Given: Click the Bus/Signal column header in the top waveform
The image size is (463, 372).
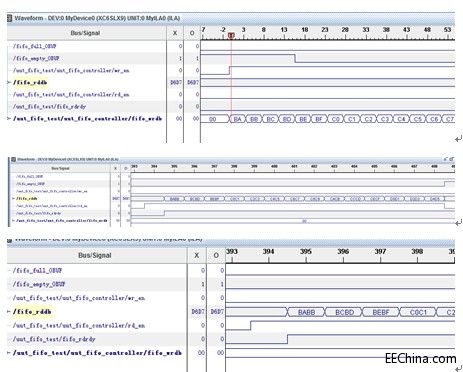Looking at the screenshot, I should tap(85, 33).
